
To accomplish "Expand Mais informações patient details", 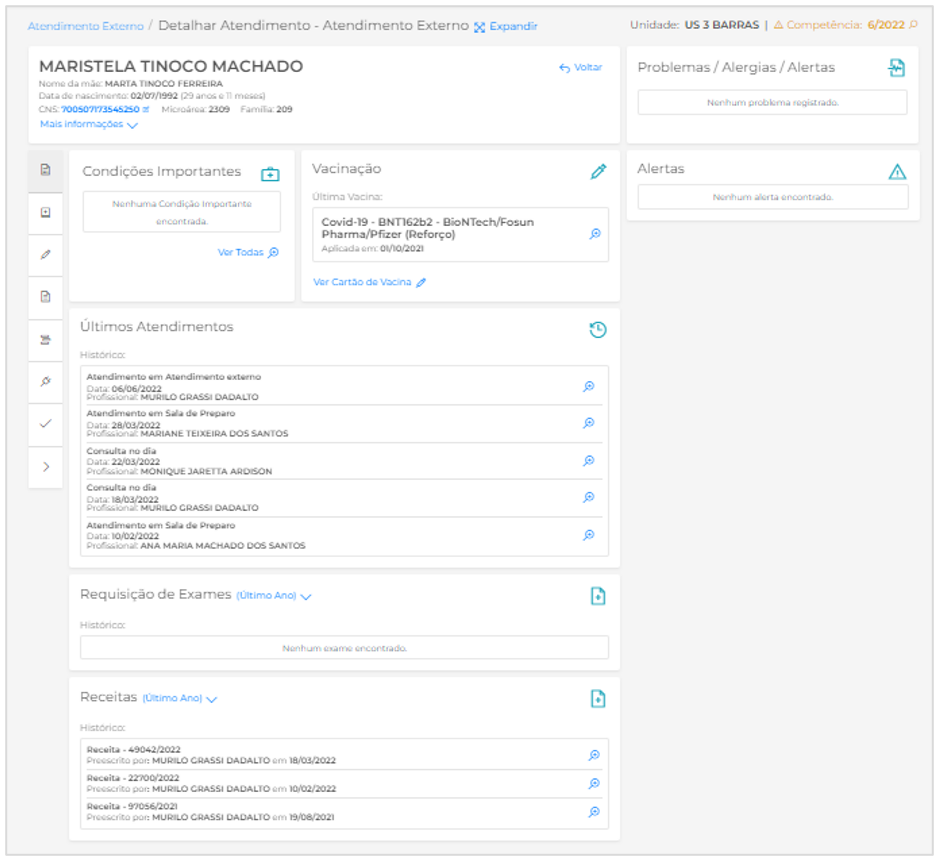I will (x=89, y=125).
